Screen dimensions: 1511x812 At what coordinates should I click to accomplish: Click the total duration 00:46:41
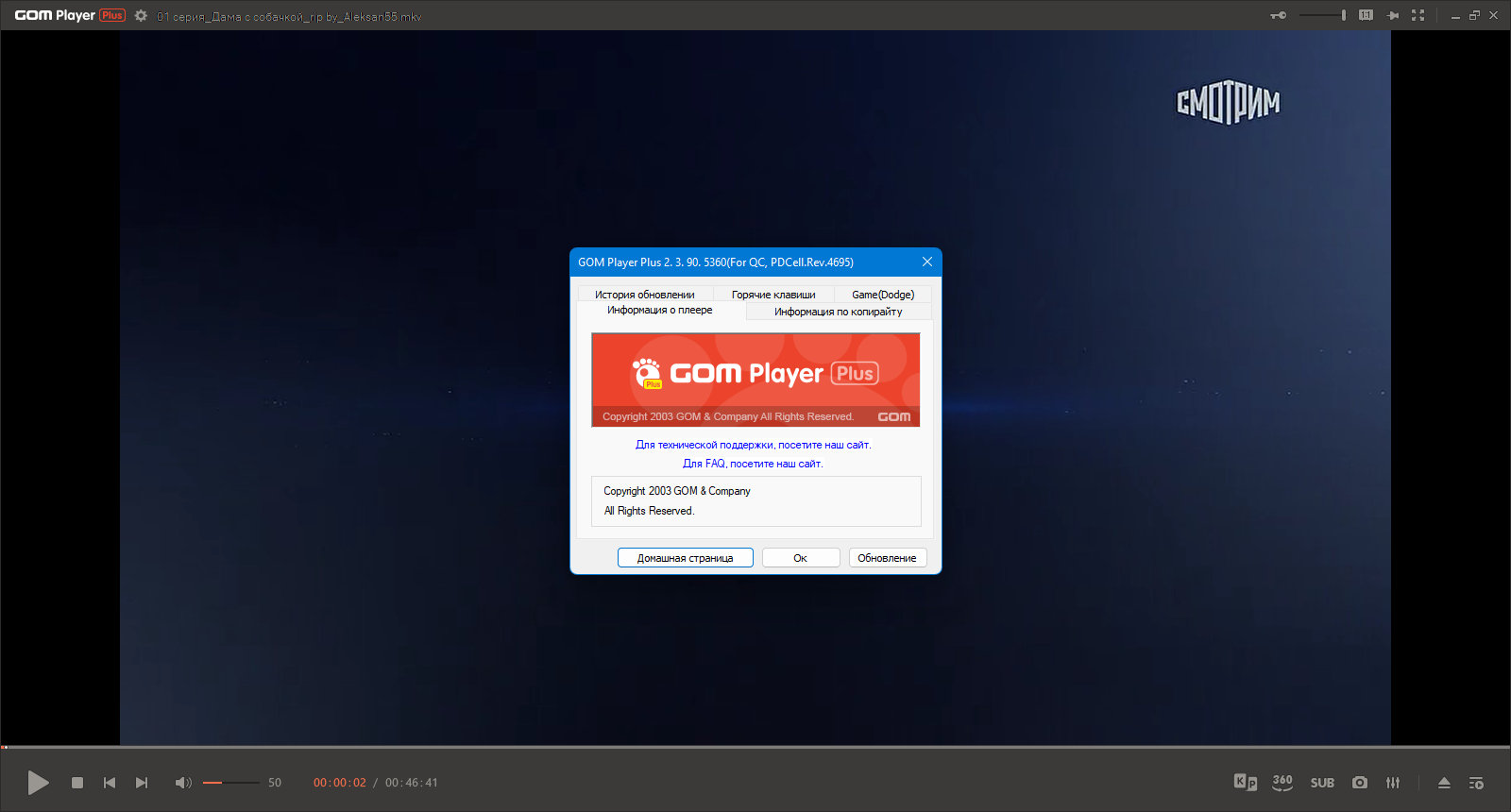click(412, 783)
